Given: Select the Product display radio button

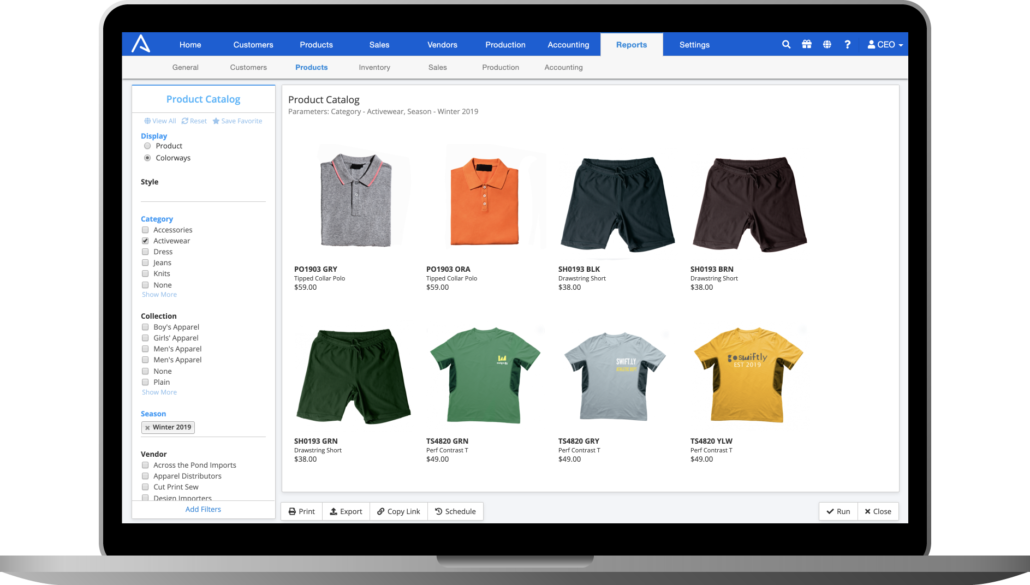Looking at the screenshot, I should tap(147, 146).
